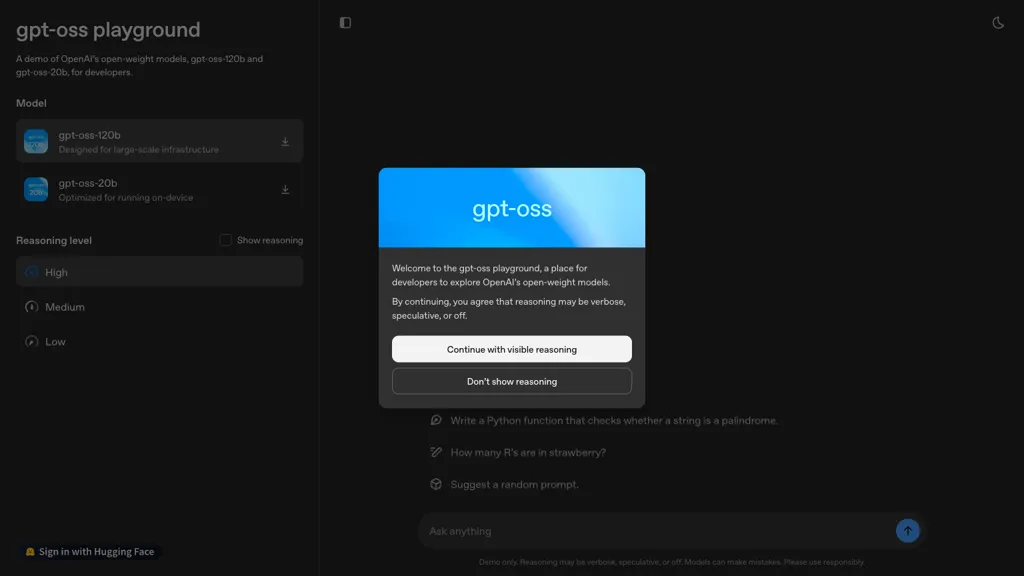Select gpt-oss-20b model thumbnail
The height and width of the screenshot is (576, 1024).
36,189
